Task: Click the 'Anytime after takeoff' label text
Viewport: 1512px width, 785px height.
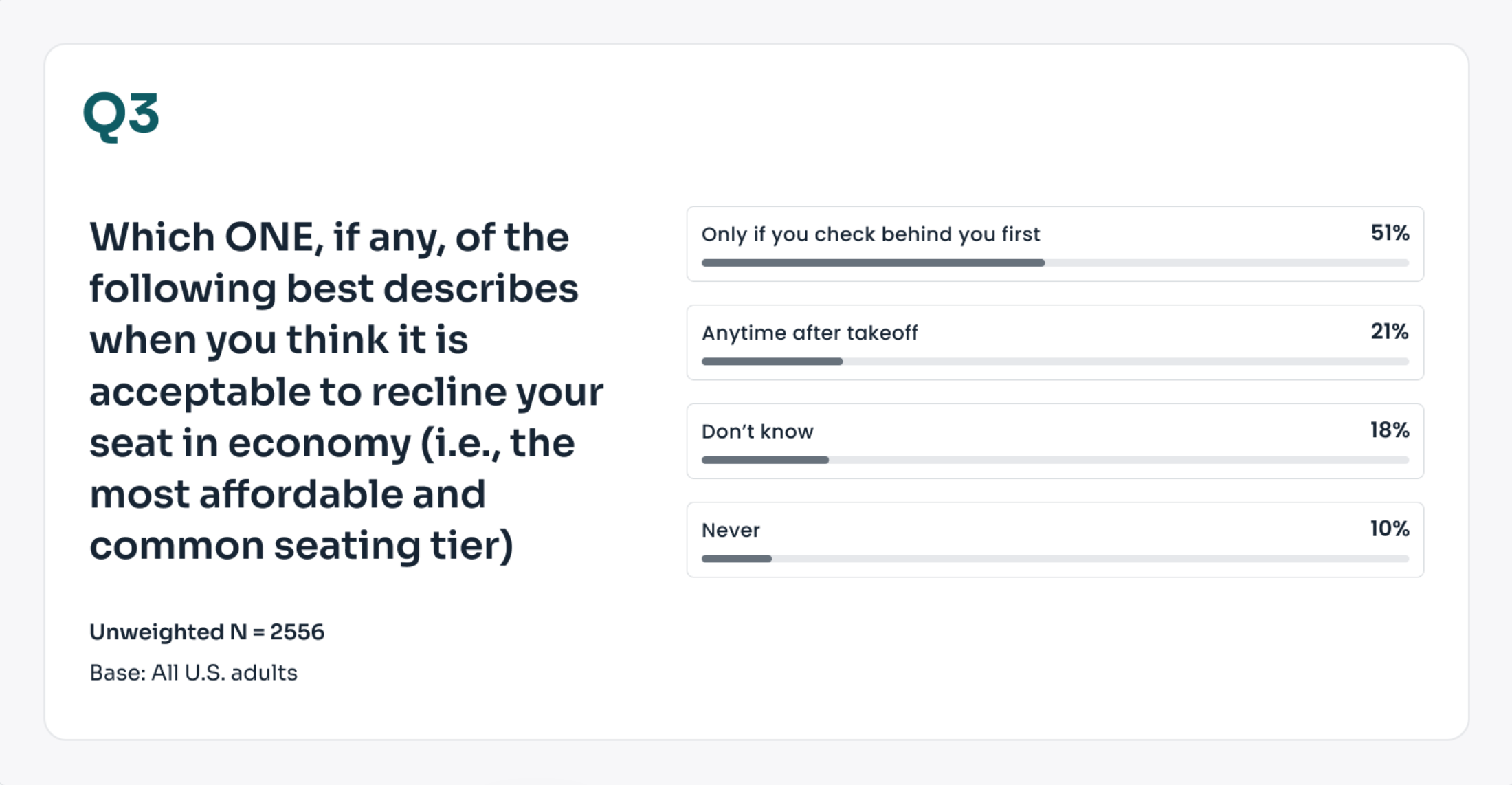Action: pyautogui.click(x=810, y=333)
